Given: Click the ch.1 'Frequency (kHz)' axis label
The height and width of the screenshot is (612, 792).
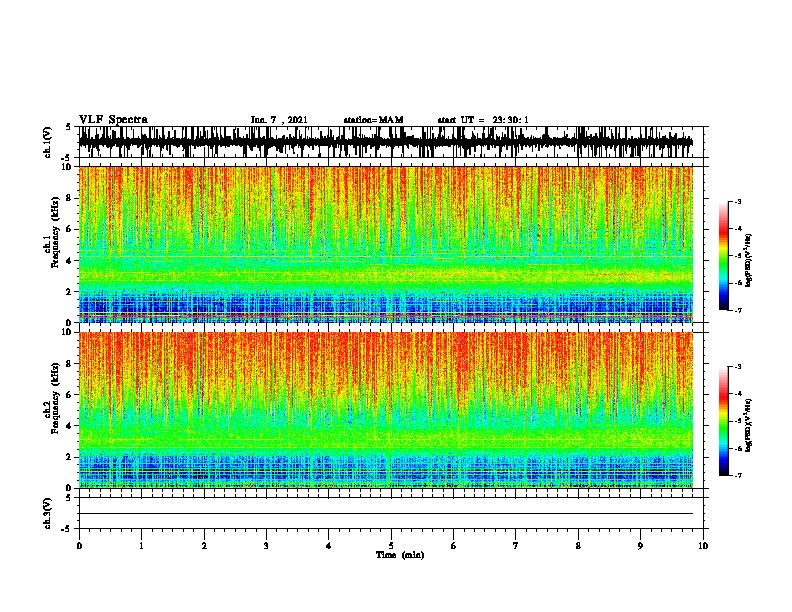Looking at the screenshot, I should click(55, 233).
